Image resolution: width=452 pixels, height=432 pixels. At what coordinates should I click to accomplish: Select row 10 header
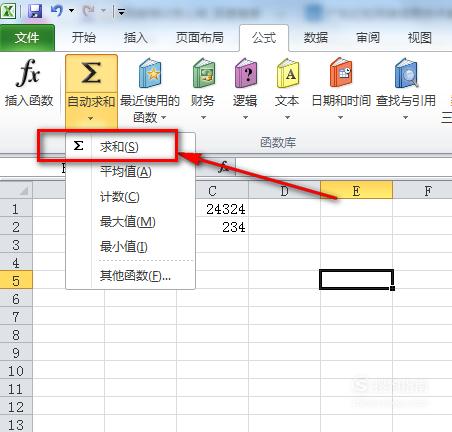(x=16, y=371)
